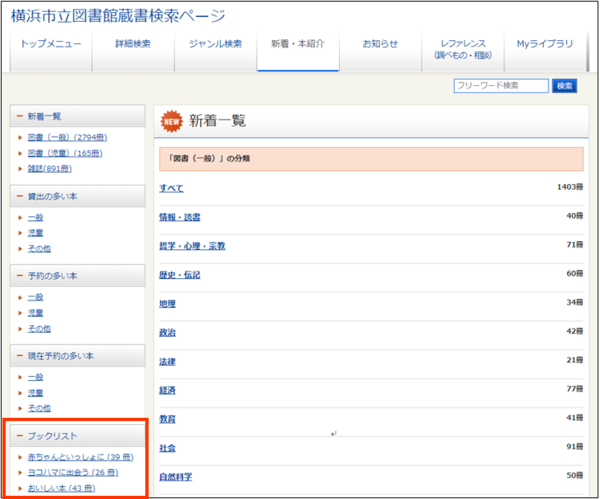Click the minus icon beside 予約の多い本
The image size is (600, 499).
(x=20, y=276)
